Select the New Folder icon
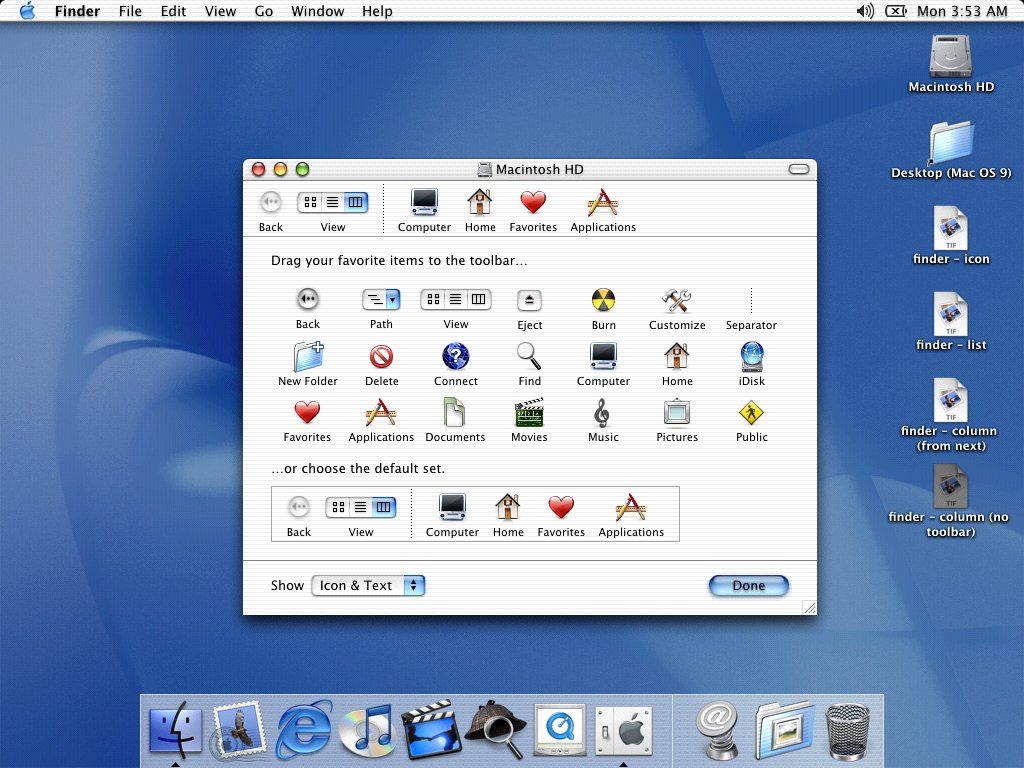This screenshot has width=1024, height=768. [x=307, y=356]
